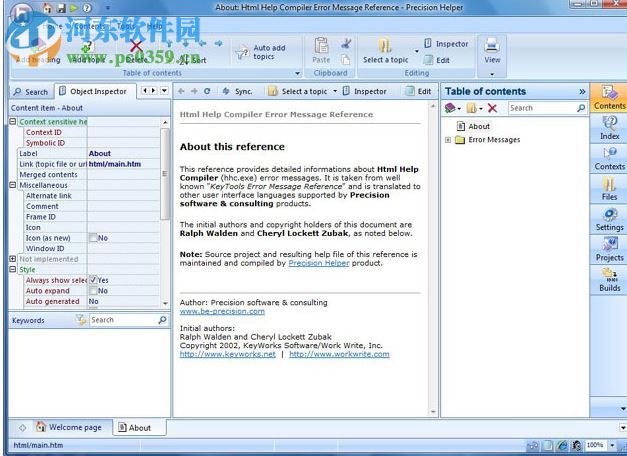
Task: Open the Index sidebar panel
Action: click(609, 128)
